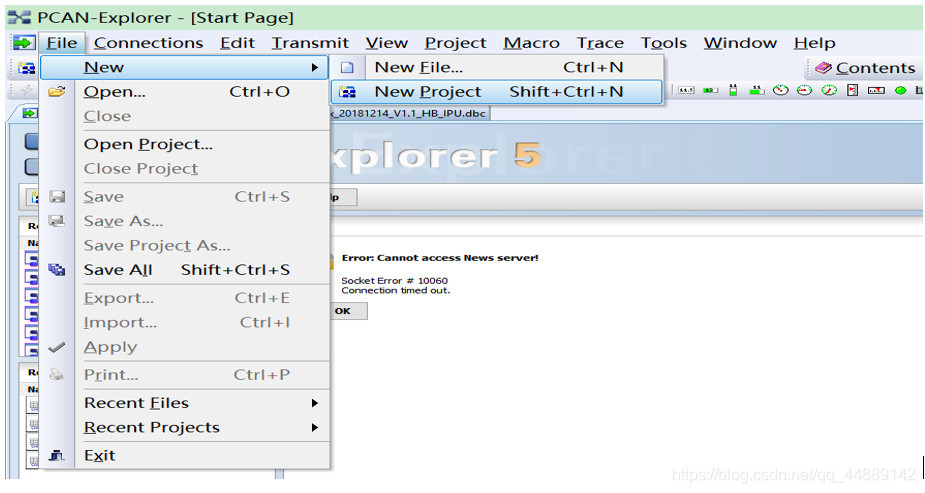Screen dimensions: 925x493
Task: Click the red flag panel instrument icon
Action: click(852, 90)
